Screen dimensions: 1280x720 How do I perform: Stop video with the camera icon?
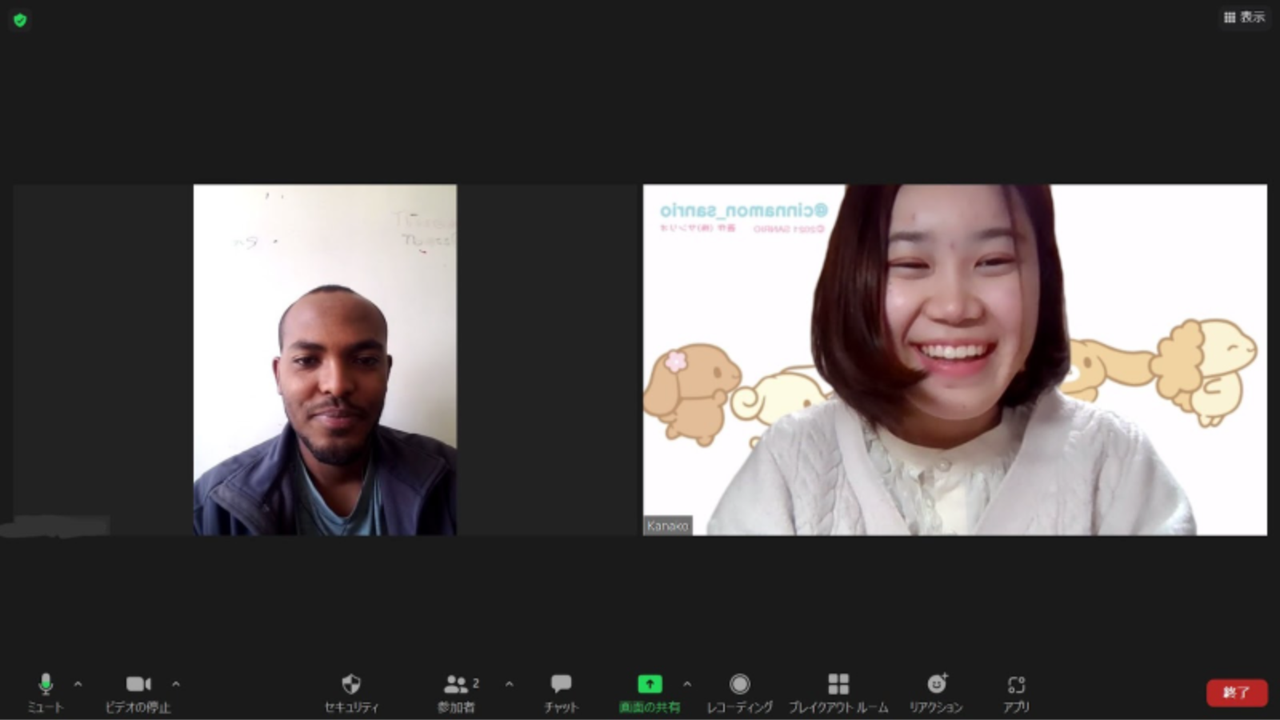click(x=138, y=693)
